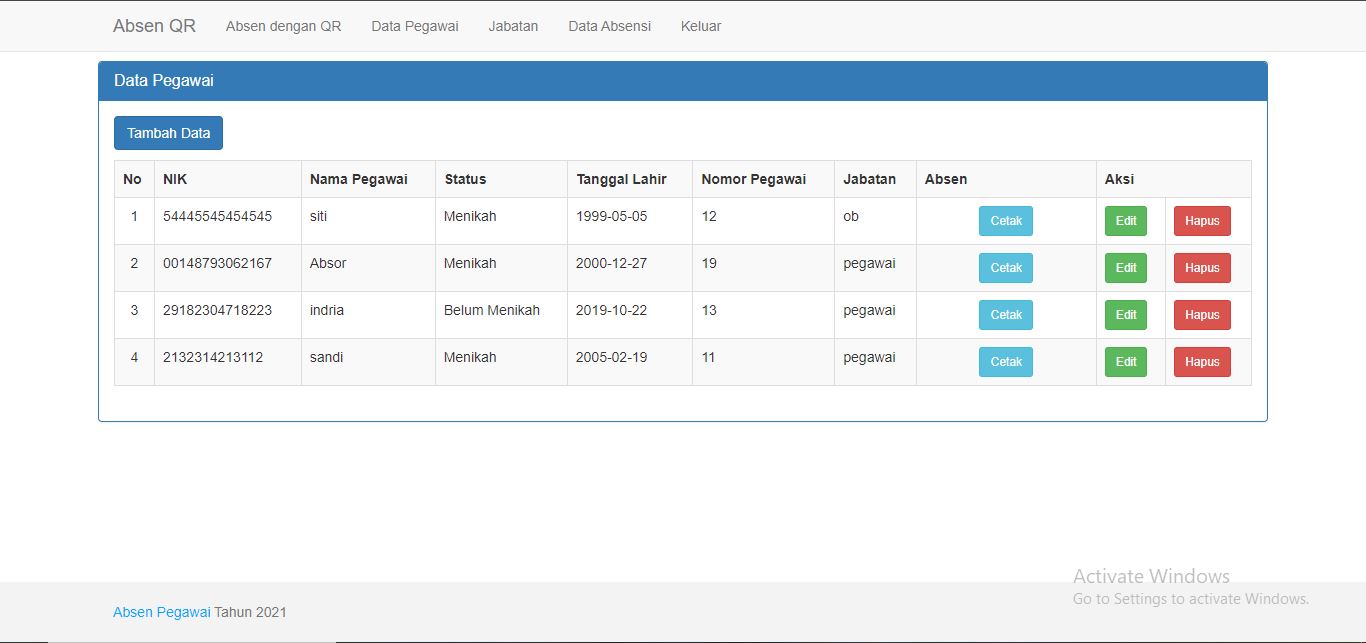1366x643 pixels.
Task: Print QR for indria using Cetak
Action: click(x=1005, y=315)
